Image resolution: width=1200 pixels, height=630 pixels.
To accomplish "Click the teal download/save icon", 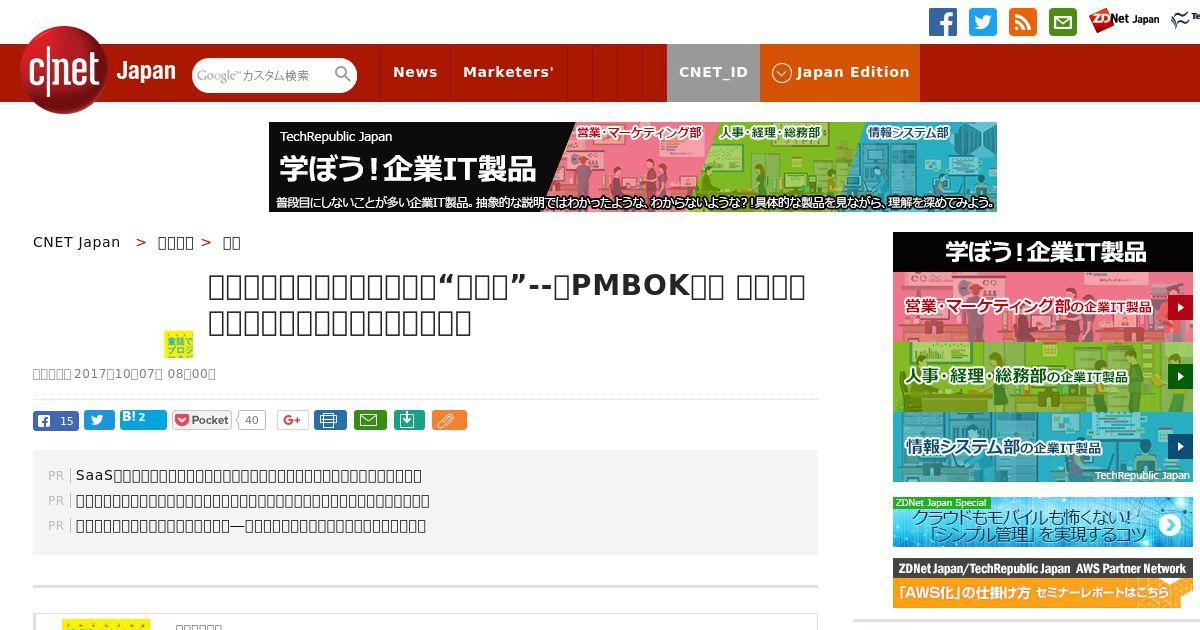I will [x=408, y=421].
